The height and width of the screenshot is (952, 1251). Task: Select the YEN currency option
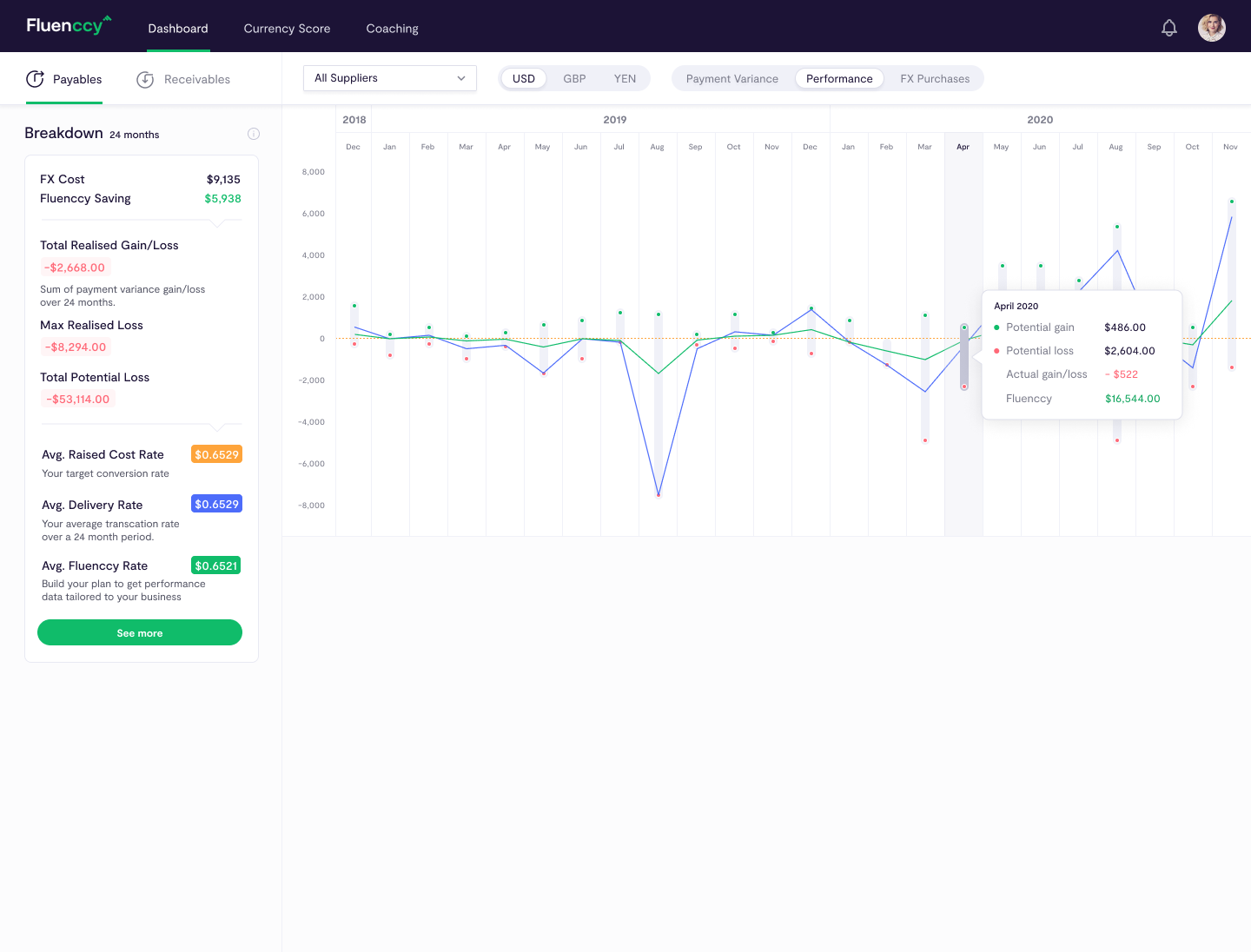[x=625, y=78]
